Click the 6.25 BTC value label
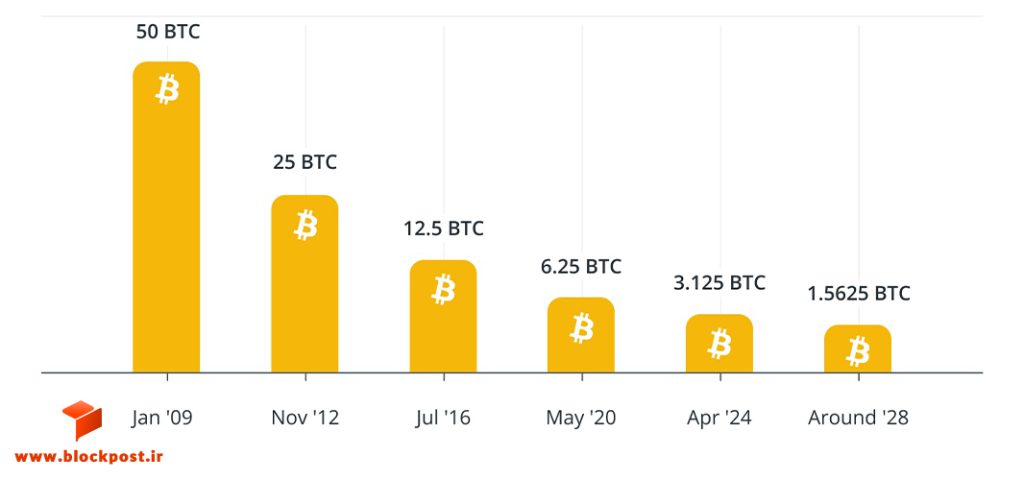This screenshot has width=1024, height=480. click(x=581, y=266)
